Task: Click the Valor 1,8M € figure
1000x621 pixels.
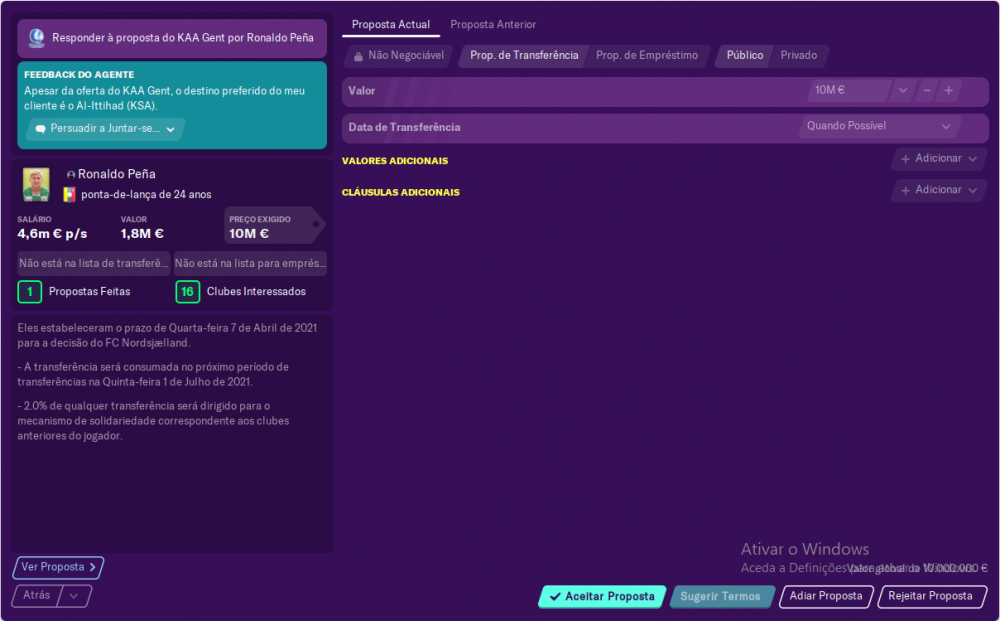Action: point(142,234)
